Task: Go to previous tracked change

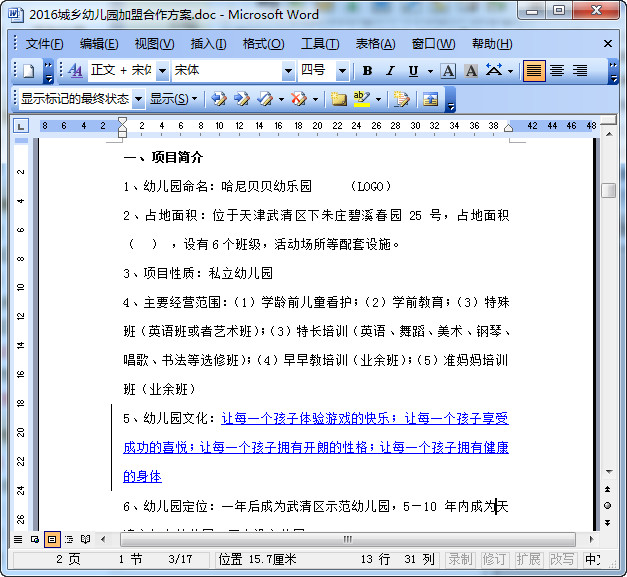Action: click(x=218, y=98)
